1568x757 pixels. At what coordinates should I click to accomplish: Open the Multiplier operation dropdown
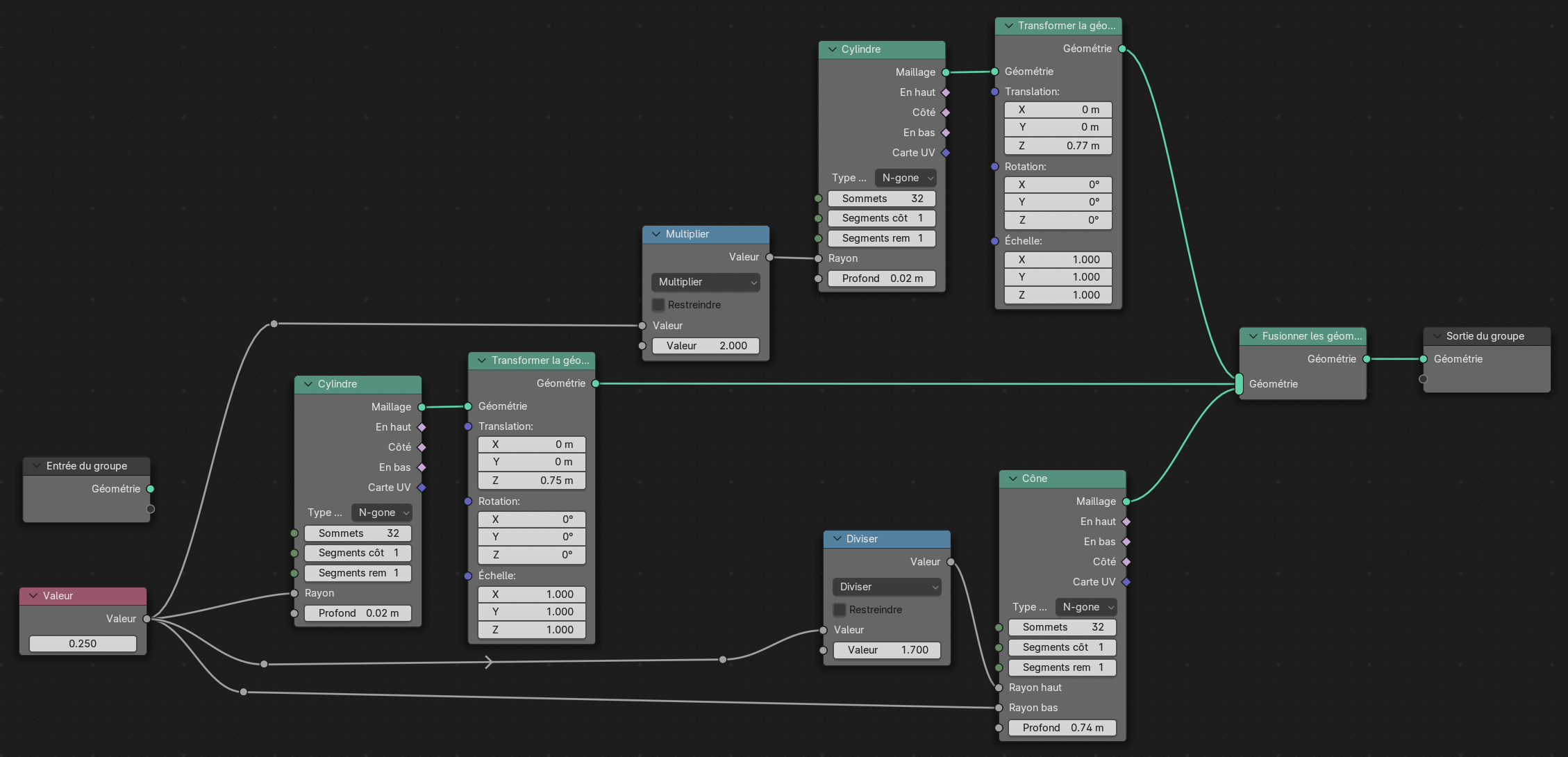click(706, 282)
